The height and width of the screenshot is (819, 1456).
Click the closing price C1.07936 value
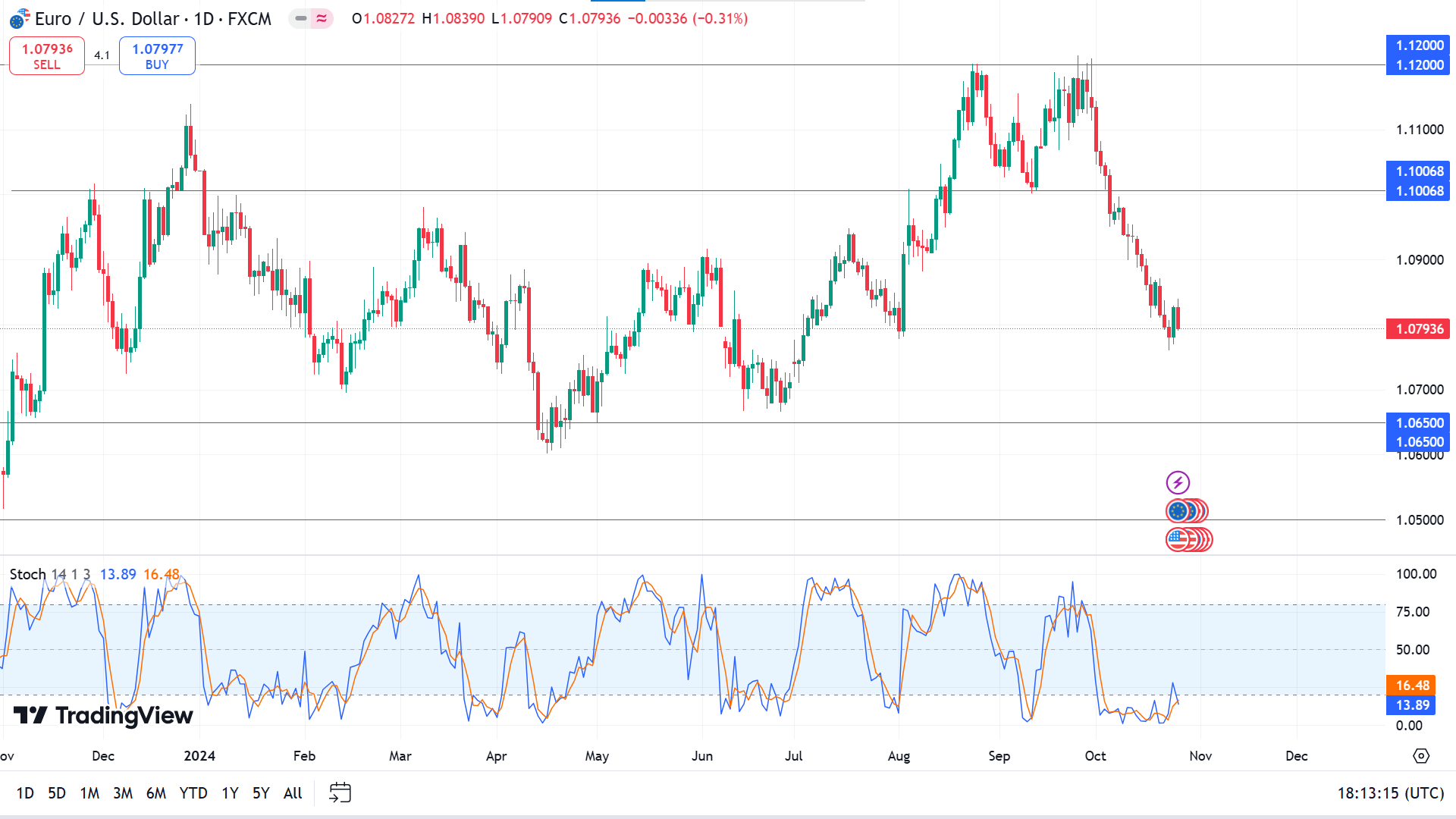589,18
